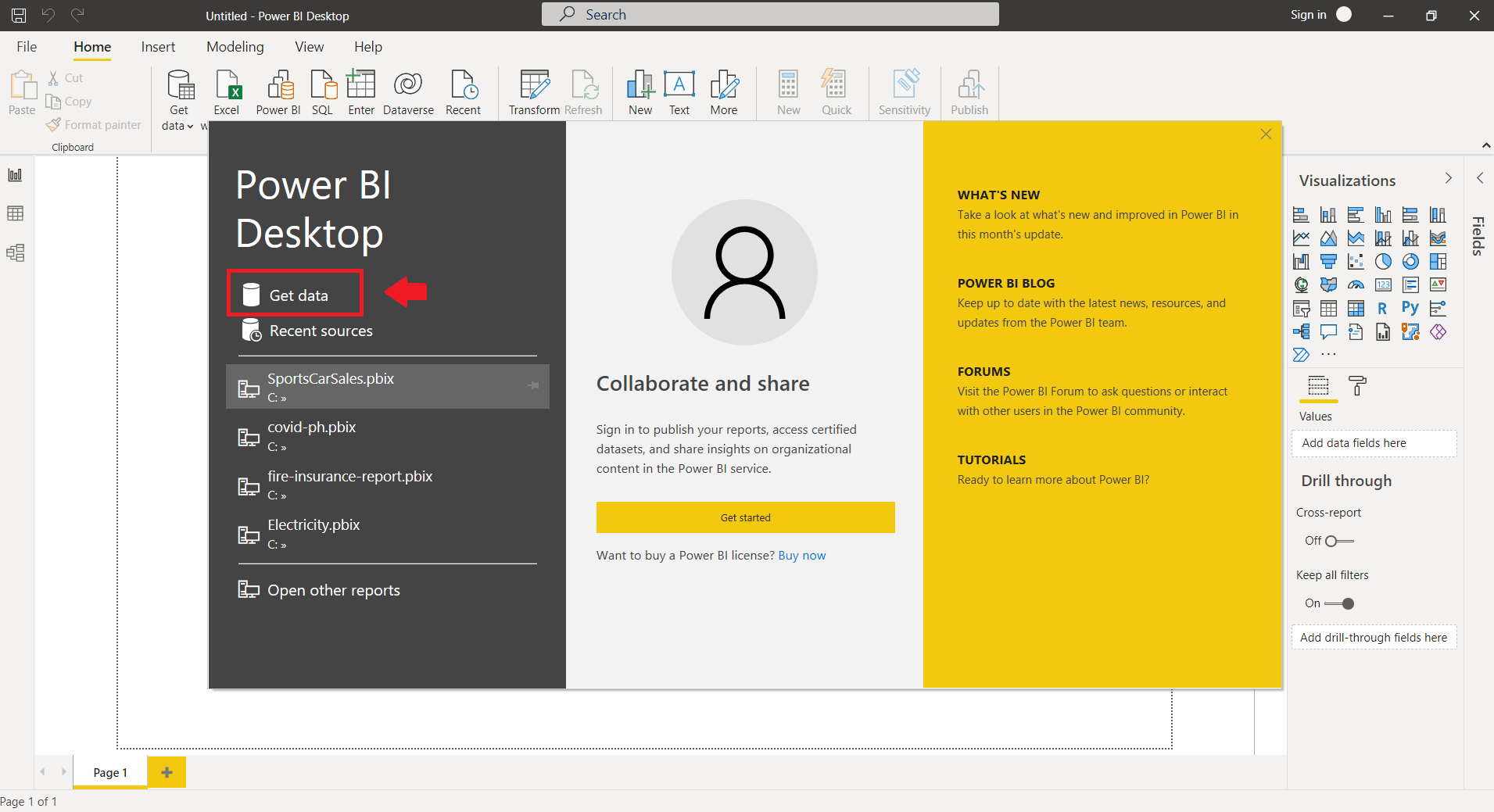Image resolution: width=1494 pixels, height=812 pixels.
Task: Select the filled map visual
Action: [x=1328, y=285]
